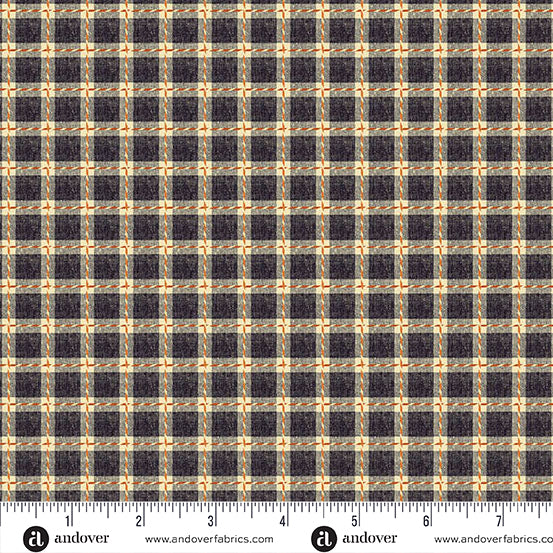Click the number 2 on the ruler
Image resolution: width=553 pixels, height=553 pixels.
(x=139, y=521)
